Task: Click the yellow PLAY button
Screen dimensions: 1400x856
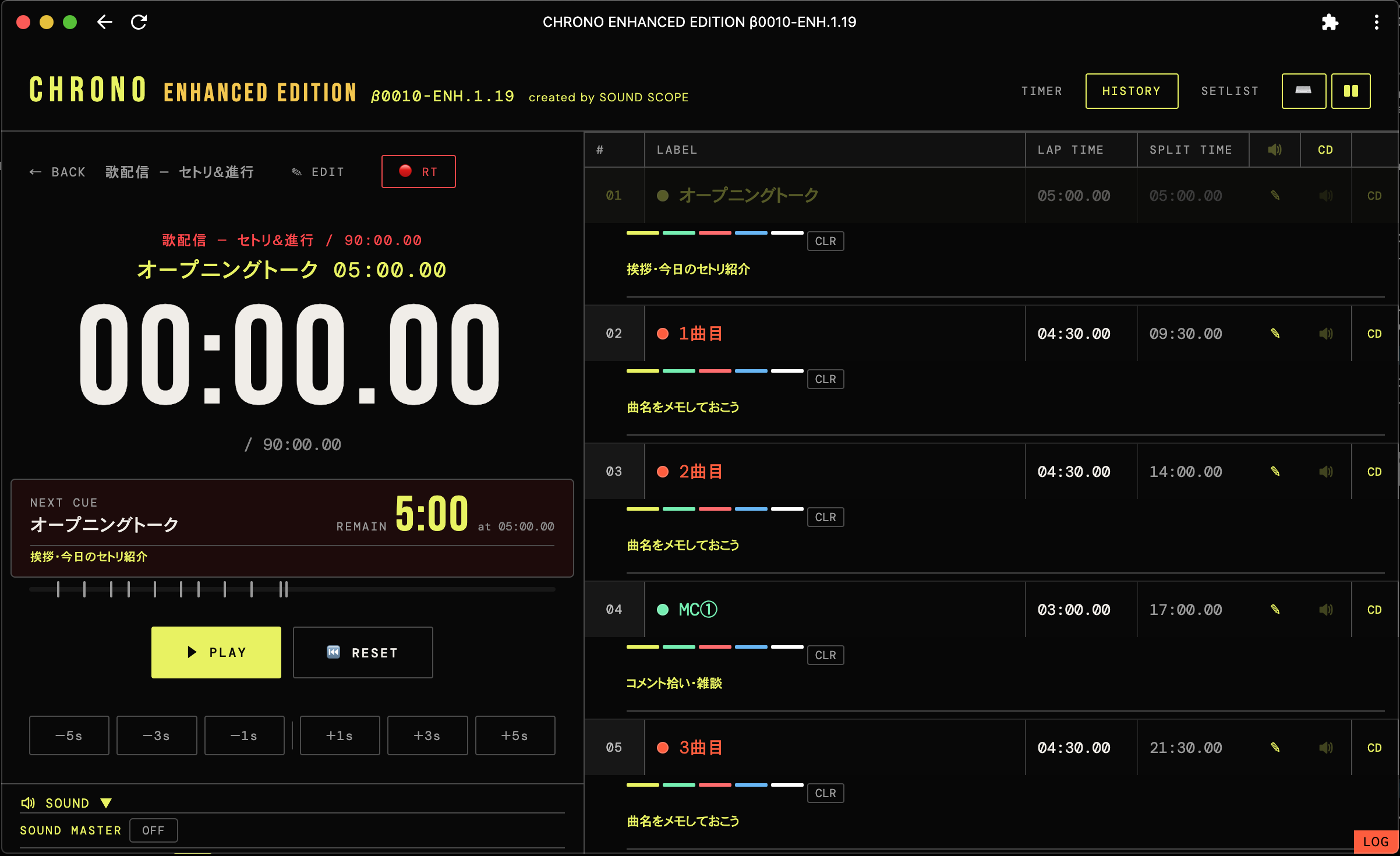Action: coord(216,652)
